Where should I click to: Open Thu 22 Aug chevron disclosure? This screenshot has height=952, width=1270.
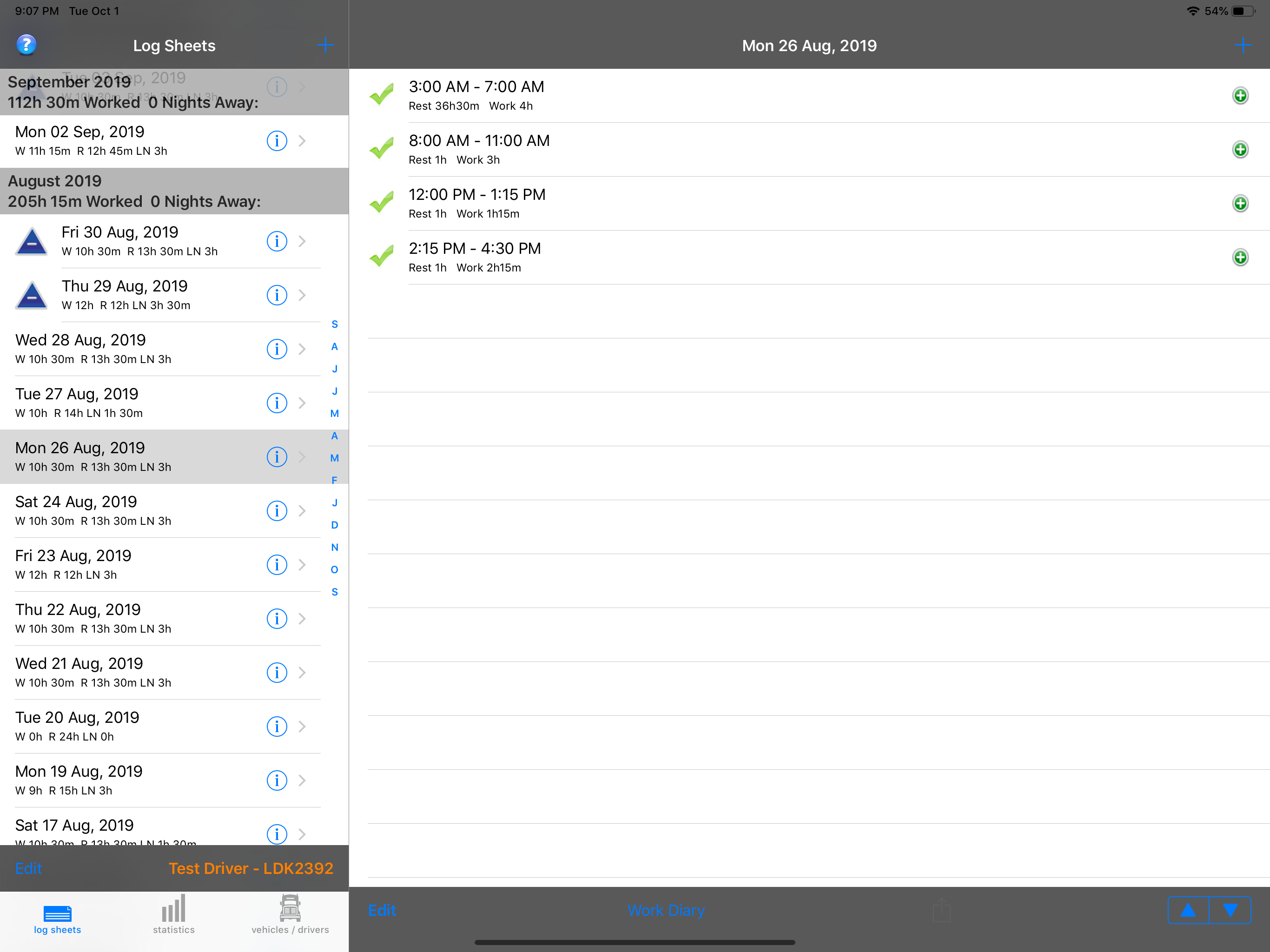(302, 619)
